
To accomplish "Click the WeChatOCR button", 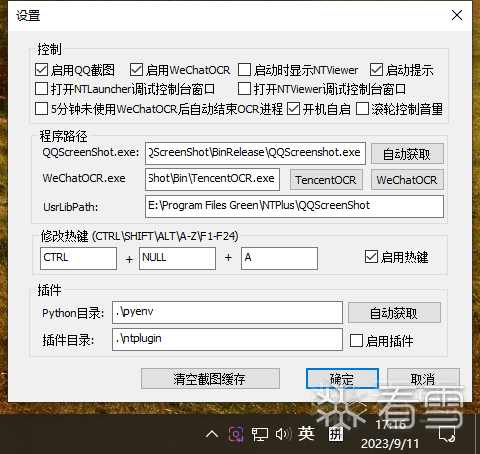I will click(407, 180).
